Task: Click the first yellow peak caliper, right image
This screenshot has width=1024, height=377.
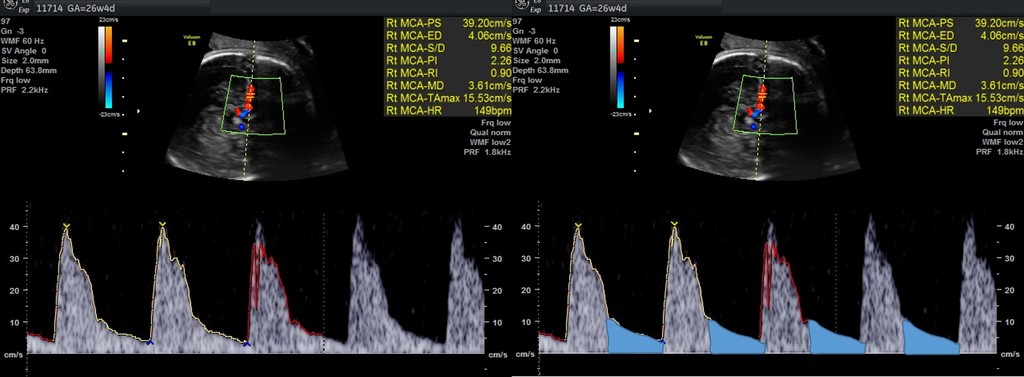Action: (578, 226)
